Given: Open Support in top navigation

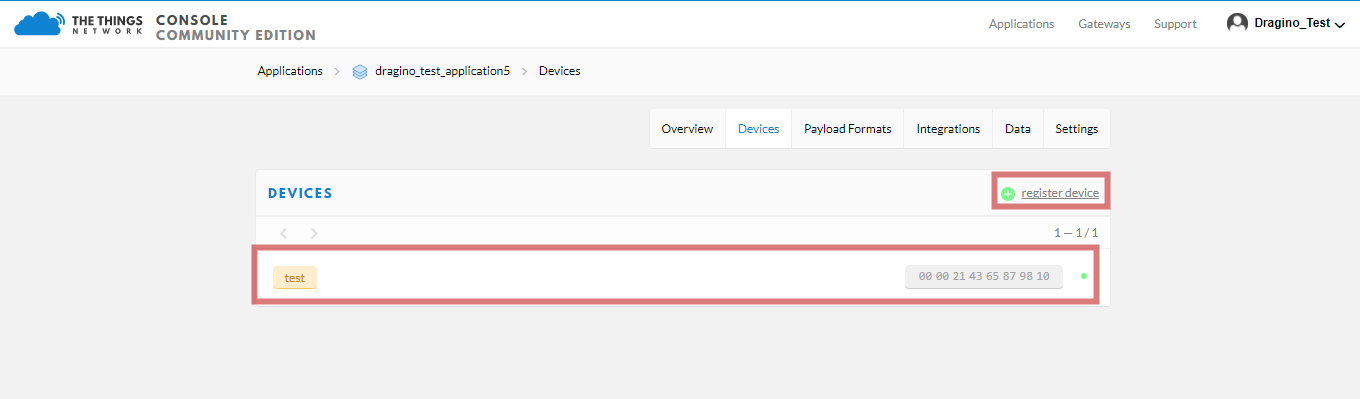Looking at the screenshot, I should (1175, 24).
